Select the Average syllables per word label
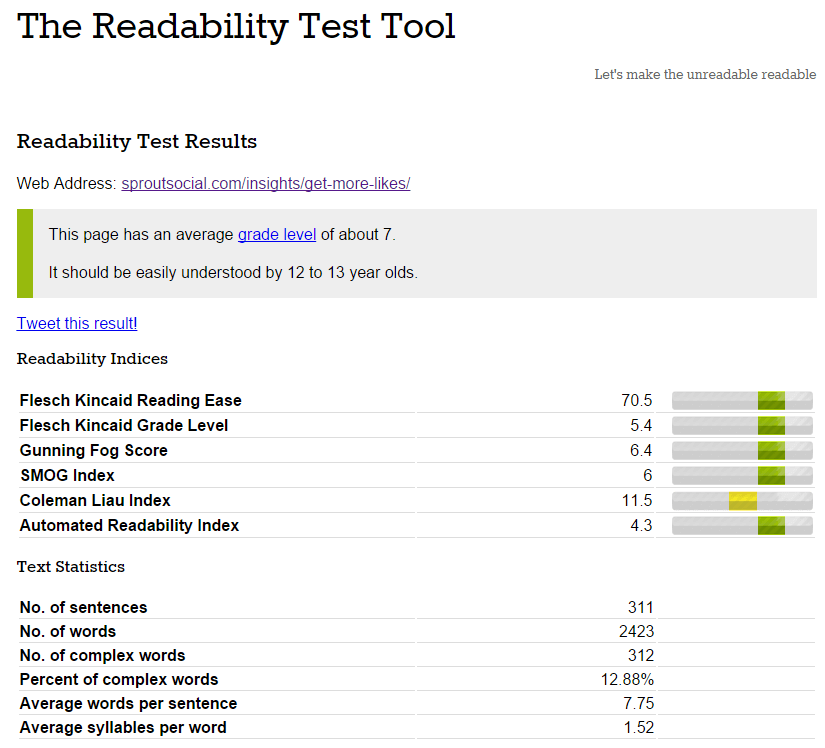This screenshot has width=825, height=748. tap(123, 728)
